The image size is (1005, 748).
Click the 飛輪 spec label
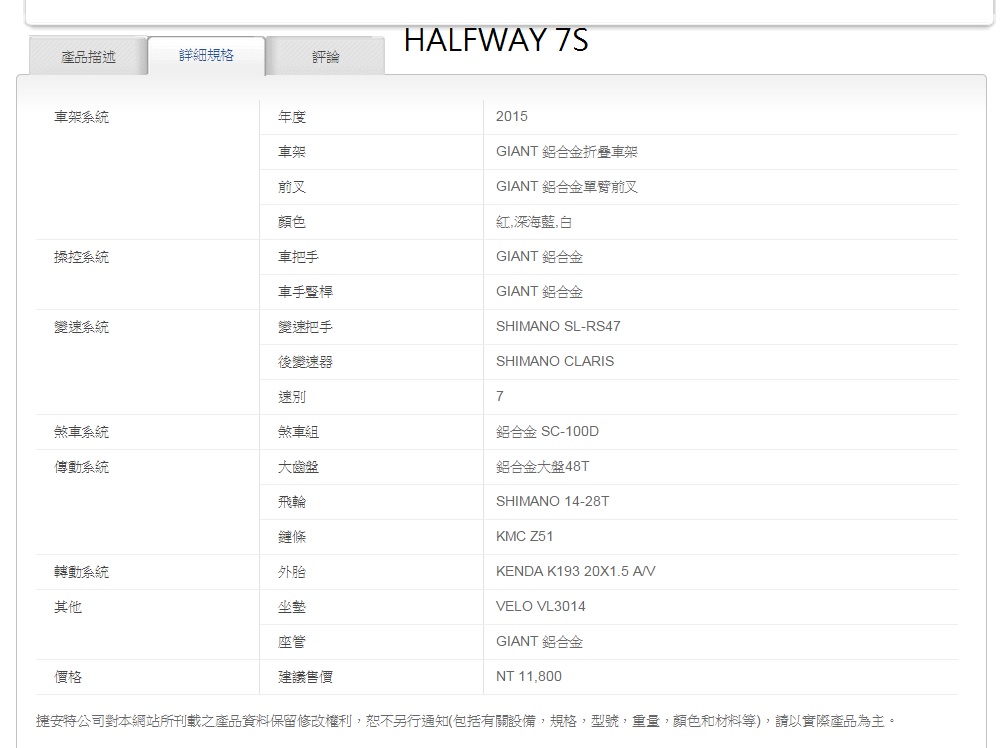[x=292, y=502]
